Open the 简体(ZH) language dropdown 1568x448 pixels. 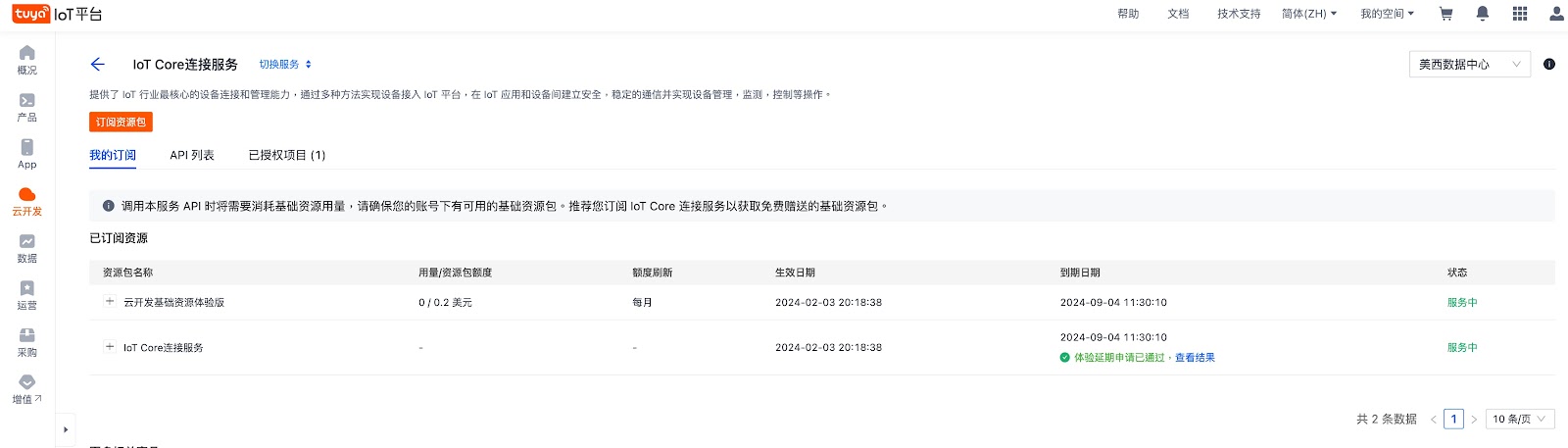[x=1309, y=14]
